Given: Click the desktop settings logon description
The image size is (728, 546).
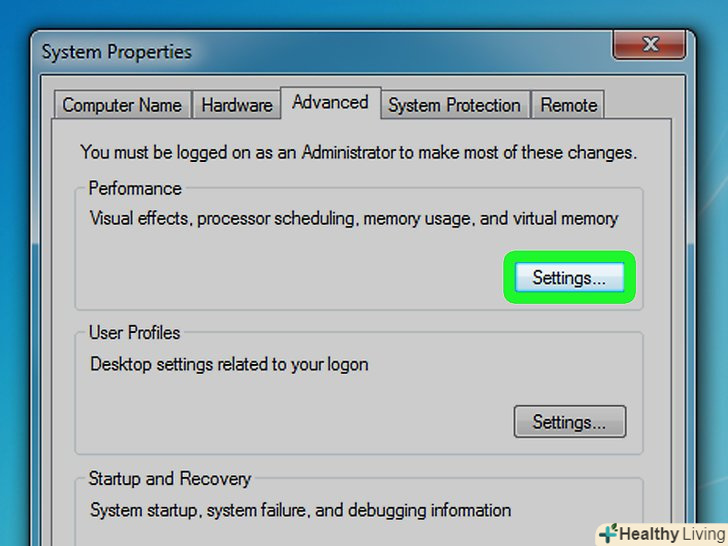Looking at the screenshot, I should (x=229, y=364).
